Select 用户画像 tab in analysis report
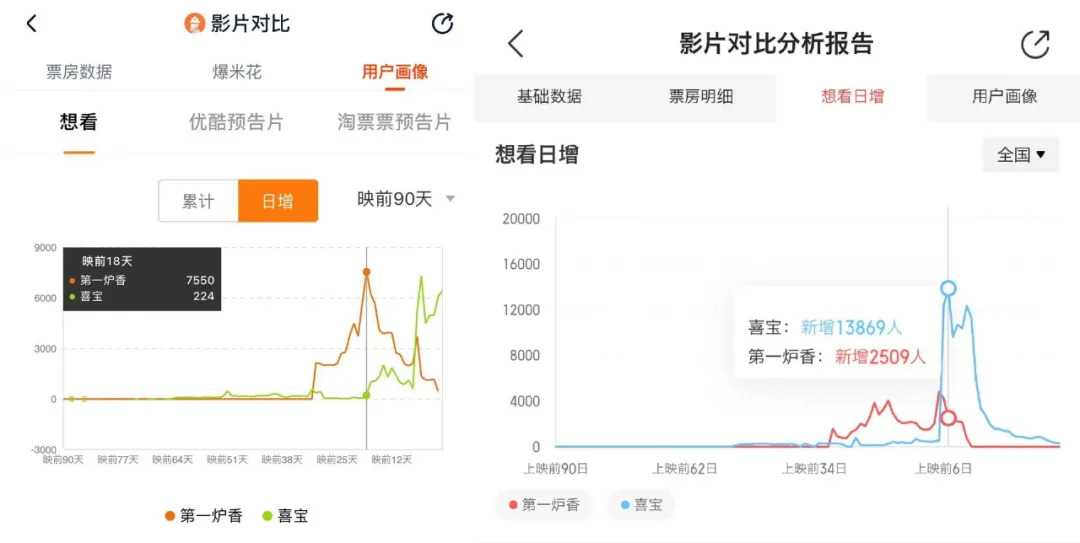This screenshot has width=1080, height=543. (1004, 96)
